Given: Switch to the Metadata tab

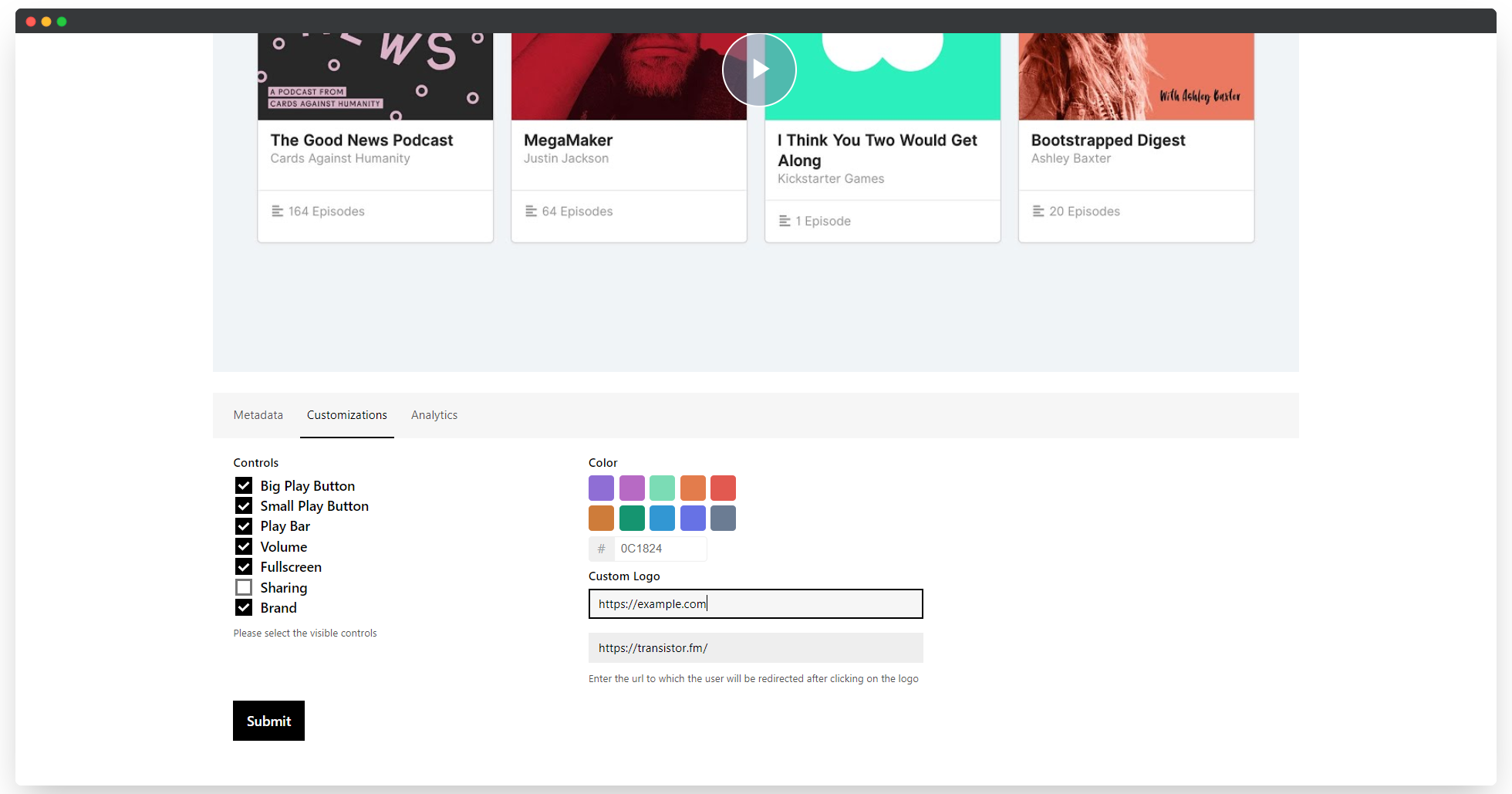Looking at the screenshot, I should [x=258, y=415].
